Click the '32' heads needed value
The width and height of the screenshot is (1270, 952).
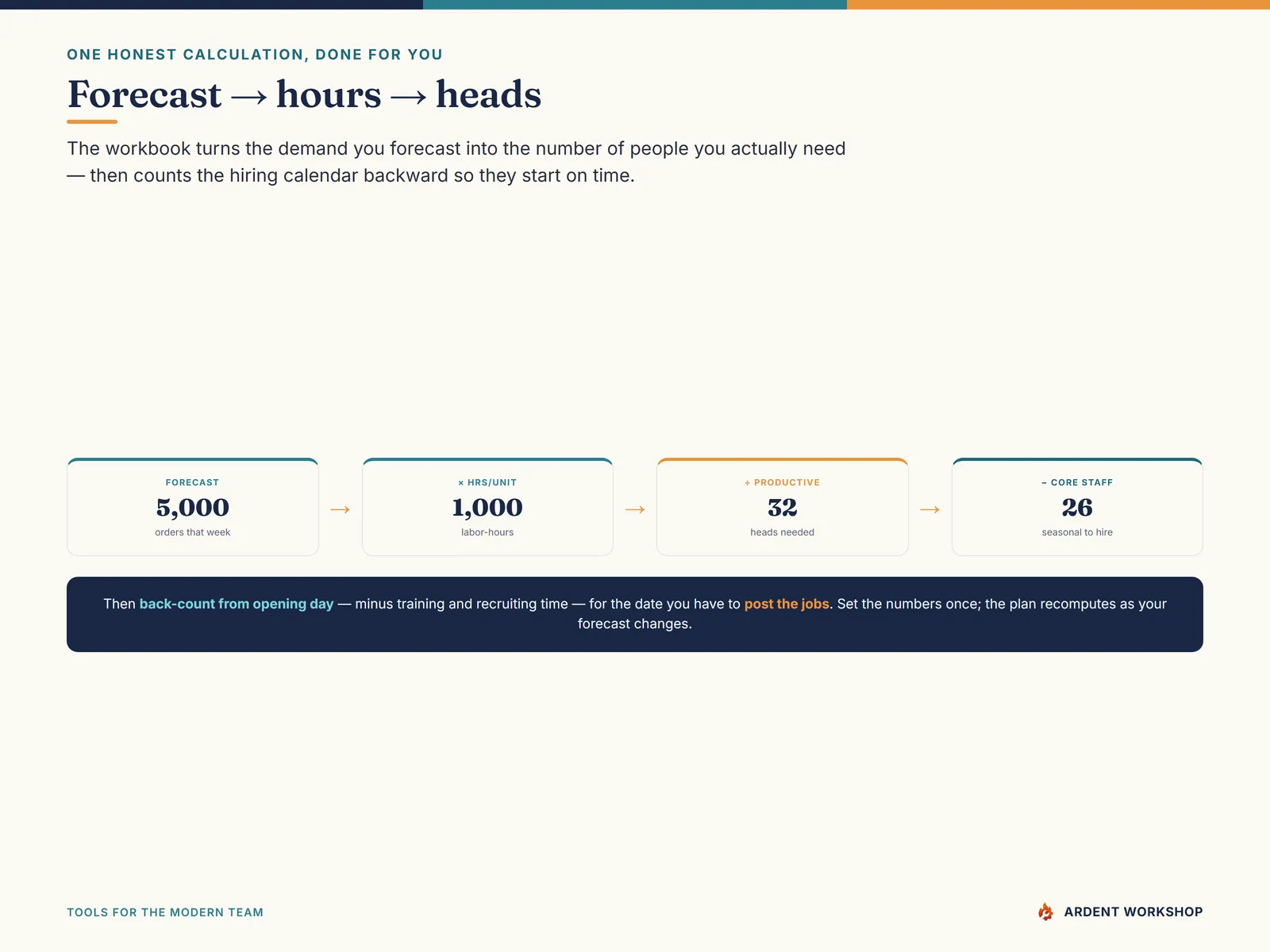pos(783,507)
